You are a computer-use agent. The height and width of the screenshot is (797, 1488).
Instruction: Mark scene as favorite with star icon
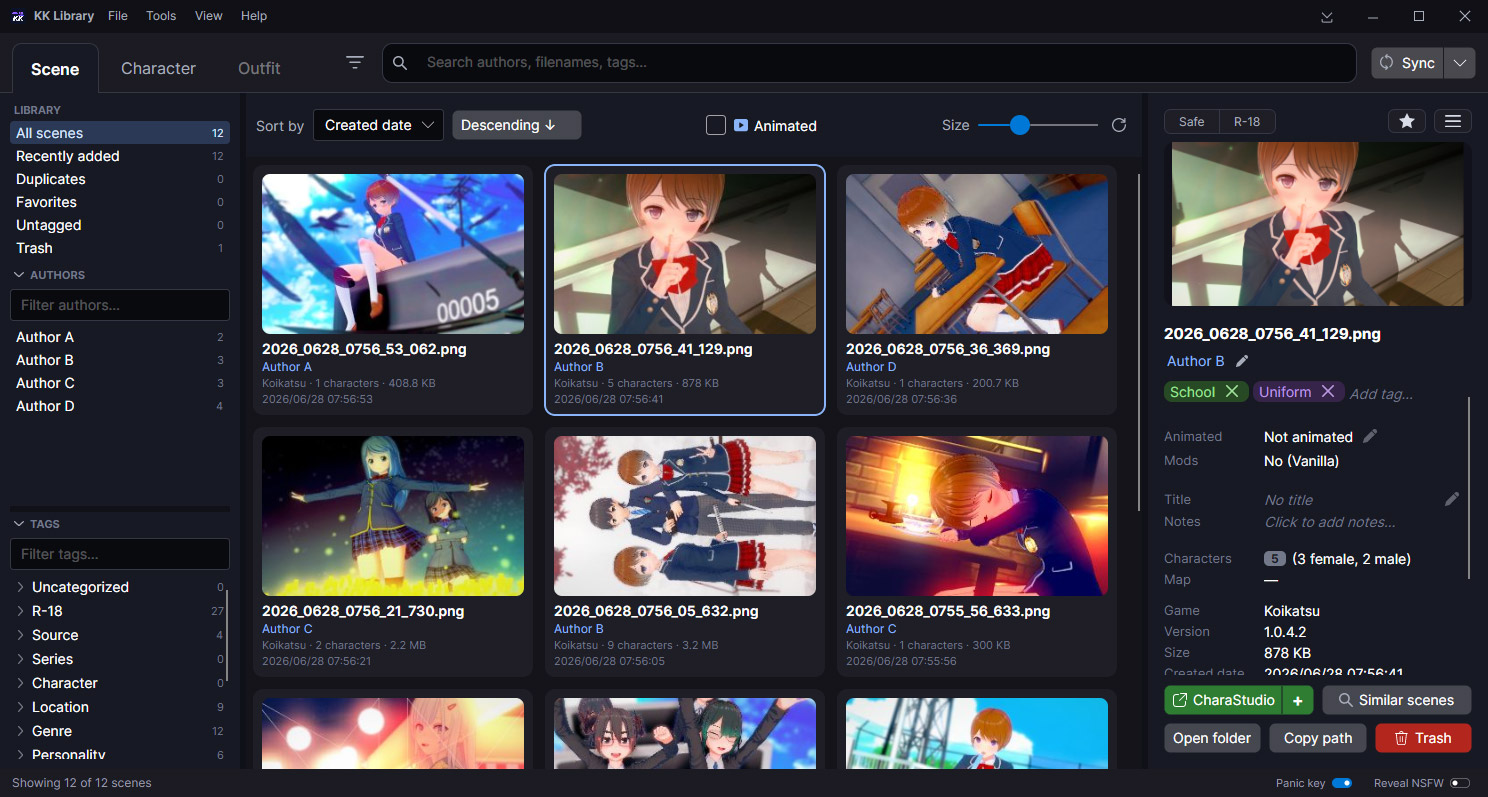point(1406,121)
